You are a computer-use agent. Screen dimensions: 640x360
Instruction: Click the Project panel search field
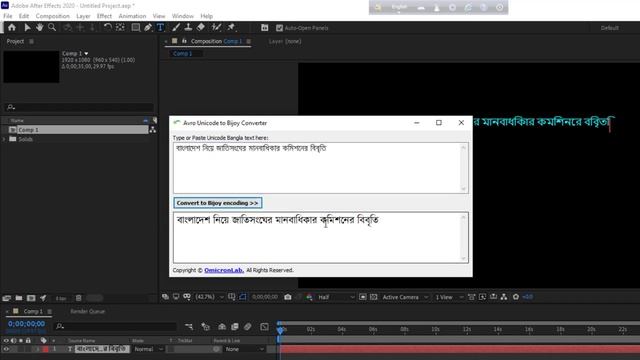tap(80, 107)
